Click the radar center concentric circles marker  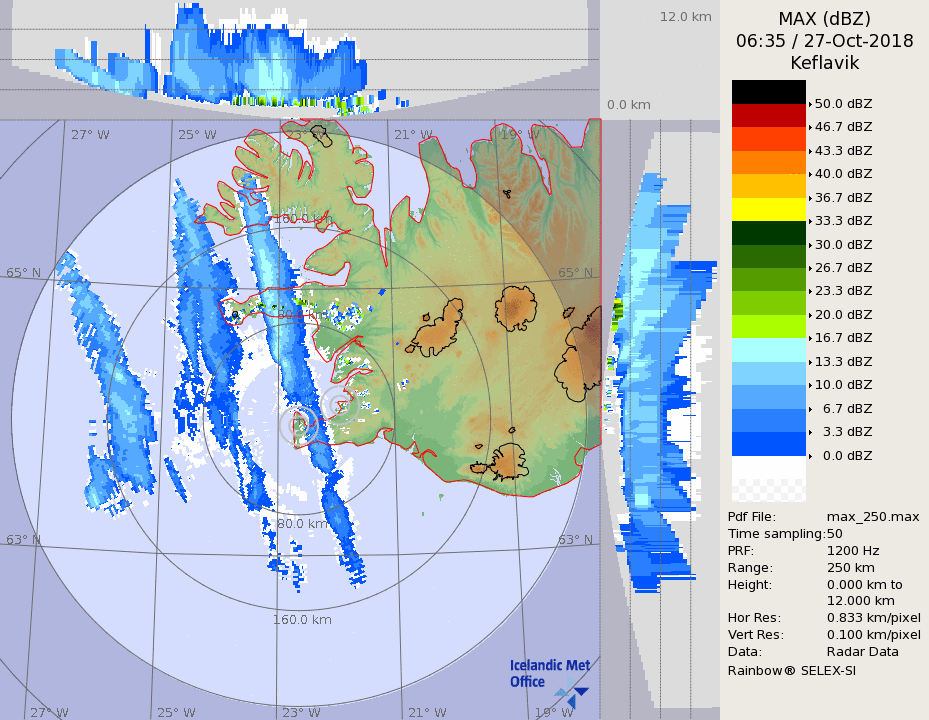[x=299, y=424]
